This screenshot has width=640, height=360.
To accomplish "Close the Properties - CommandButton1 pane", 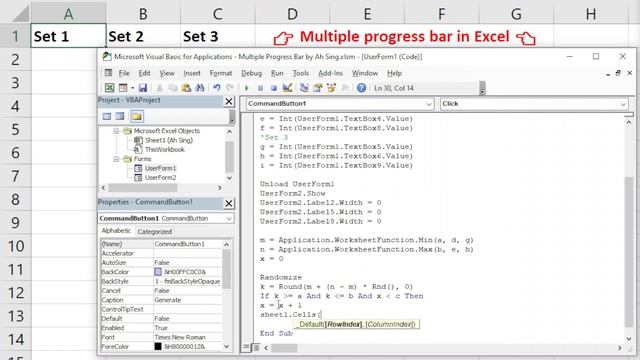I will tap(229, 203).
